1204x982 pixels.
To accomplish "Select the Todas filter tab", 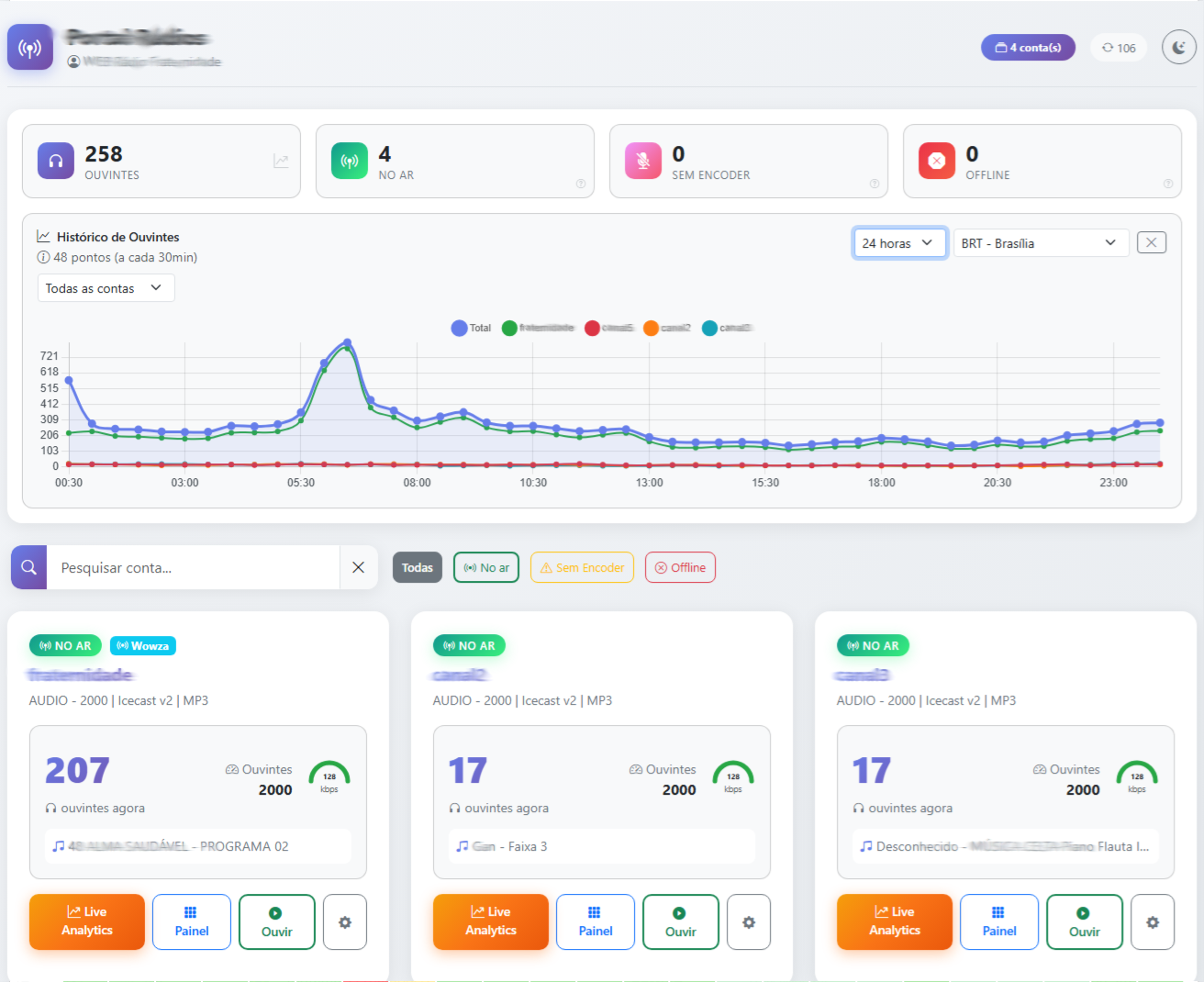I will tap(417, 567).
